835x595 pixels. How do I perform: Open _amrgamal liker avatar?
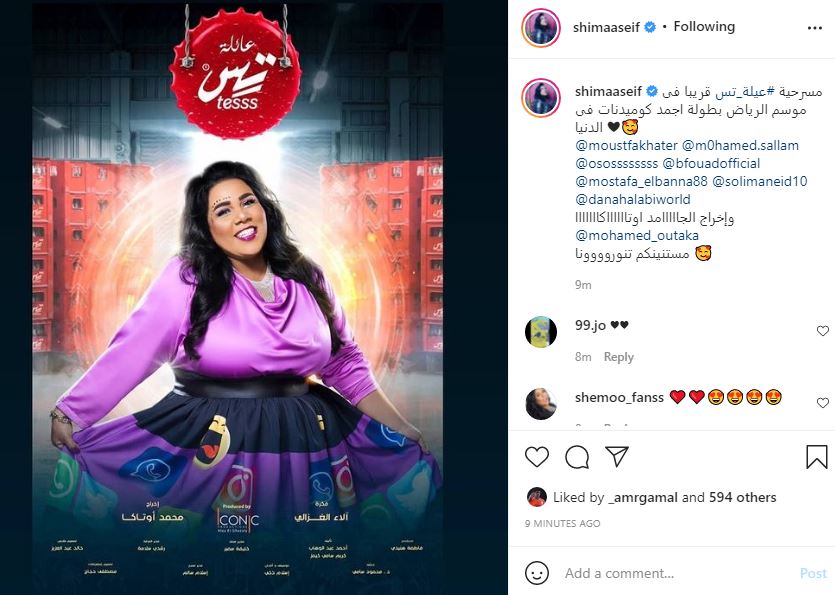[x=537, y=497]
